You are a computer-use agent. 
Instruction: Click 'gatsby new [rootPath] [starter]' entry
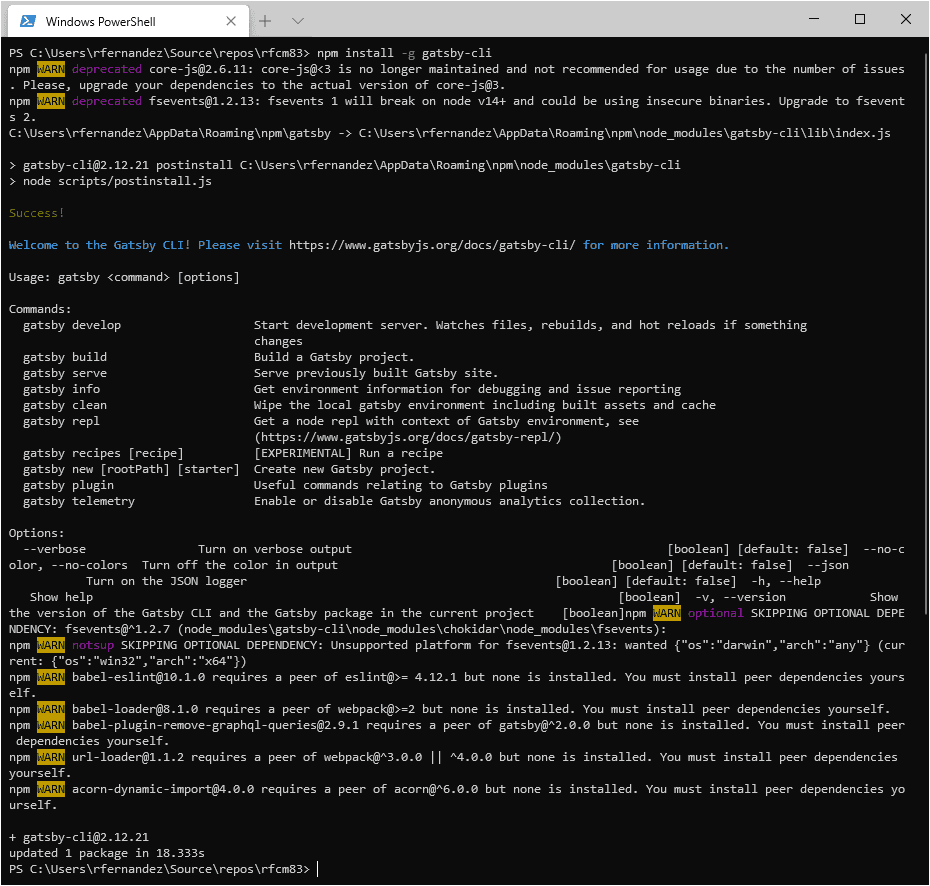[x=131, y=469]
